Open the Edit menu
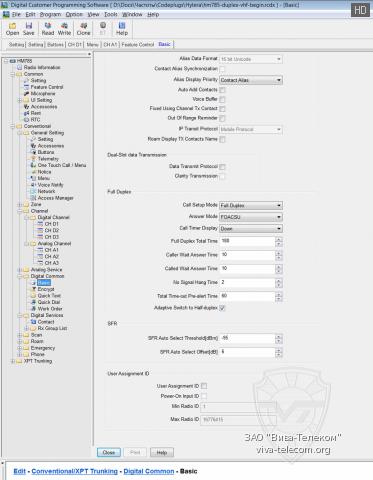Viewport: 373px width, 480px height. pos(30,15)
